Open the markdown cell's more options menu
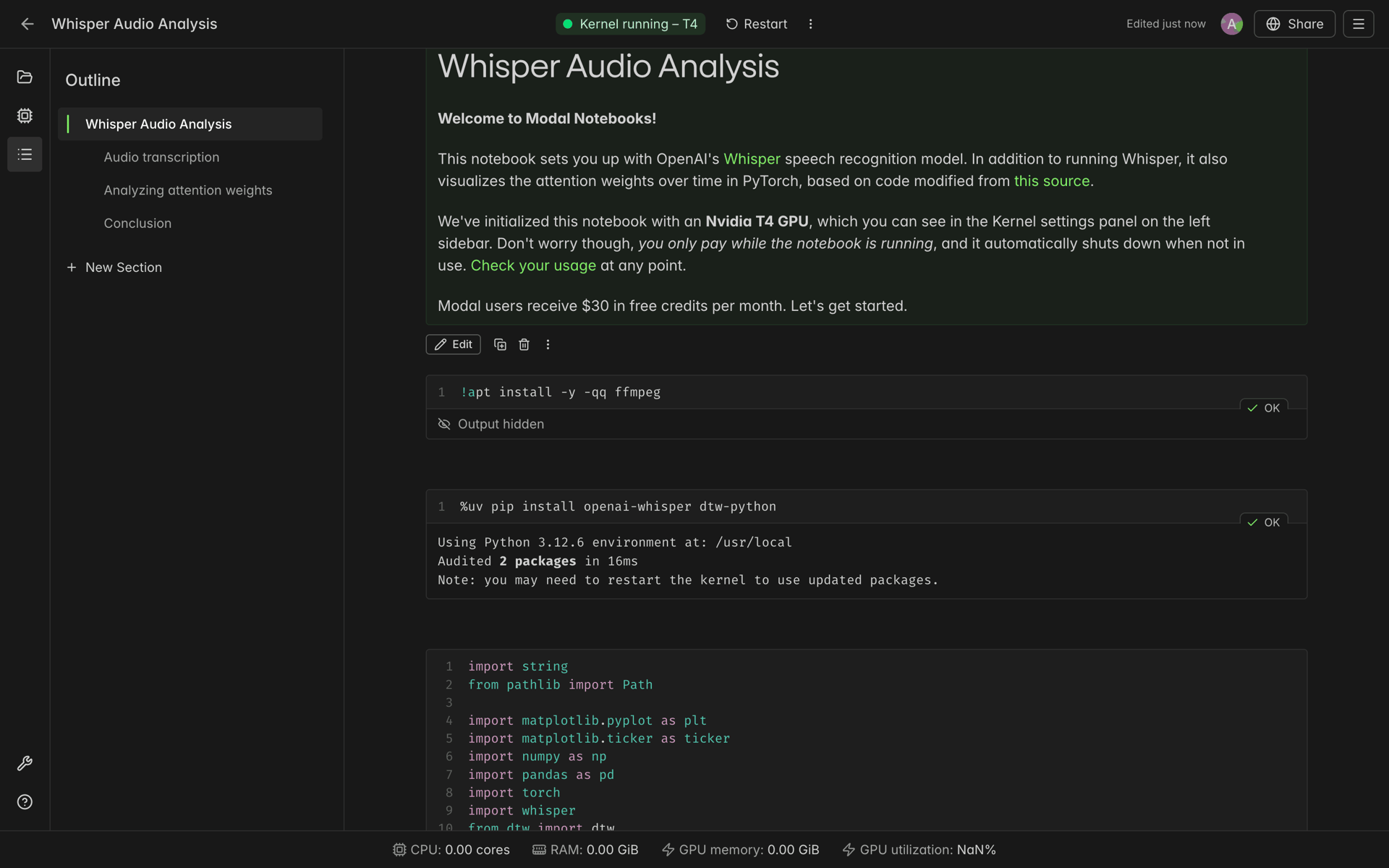 tap(548, 344)
